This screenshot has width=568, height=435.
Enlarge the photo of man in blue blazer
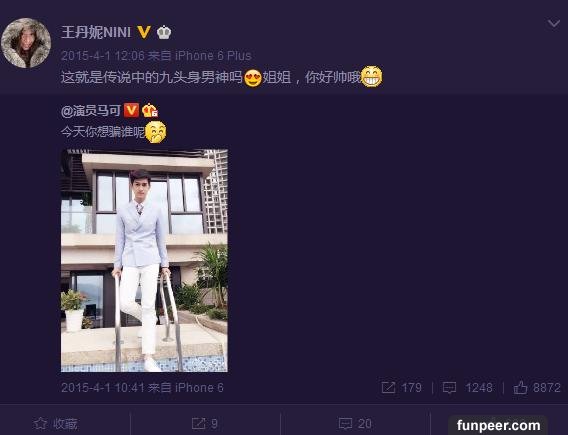(144, 260)
